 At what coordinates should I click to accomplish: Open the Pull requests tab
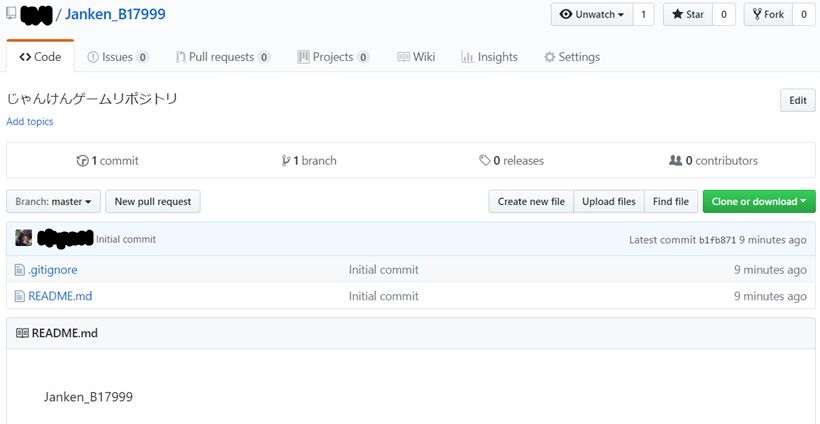[x=222, y=57]
